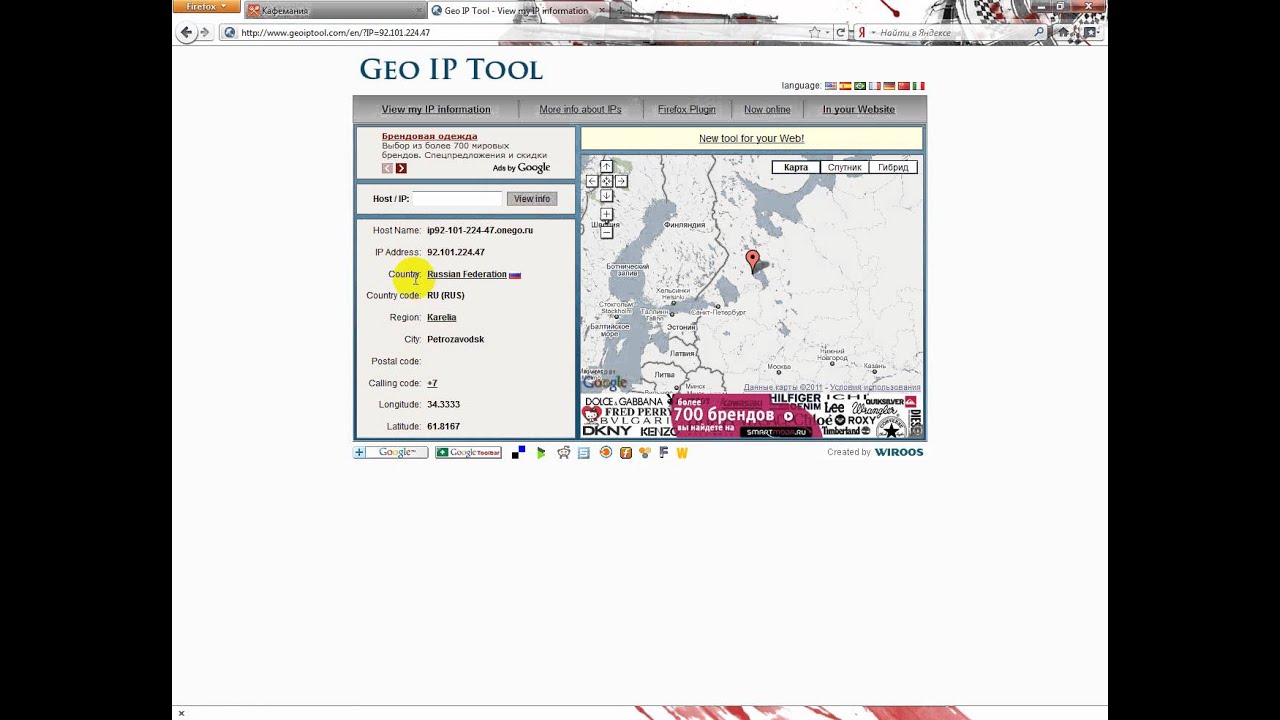Share page via the Reddit alien icon
Image resolution: width=1280 pixels, height=720 pixels.
pos(563,453)
